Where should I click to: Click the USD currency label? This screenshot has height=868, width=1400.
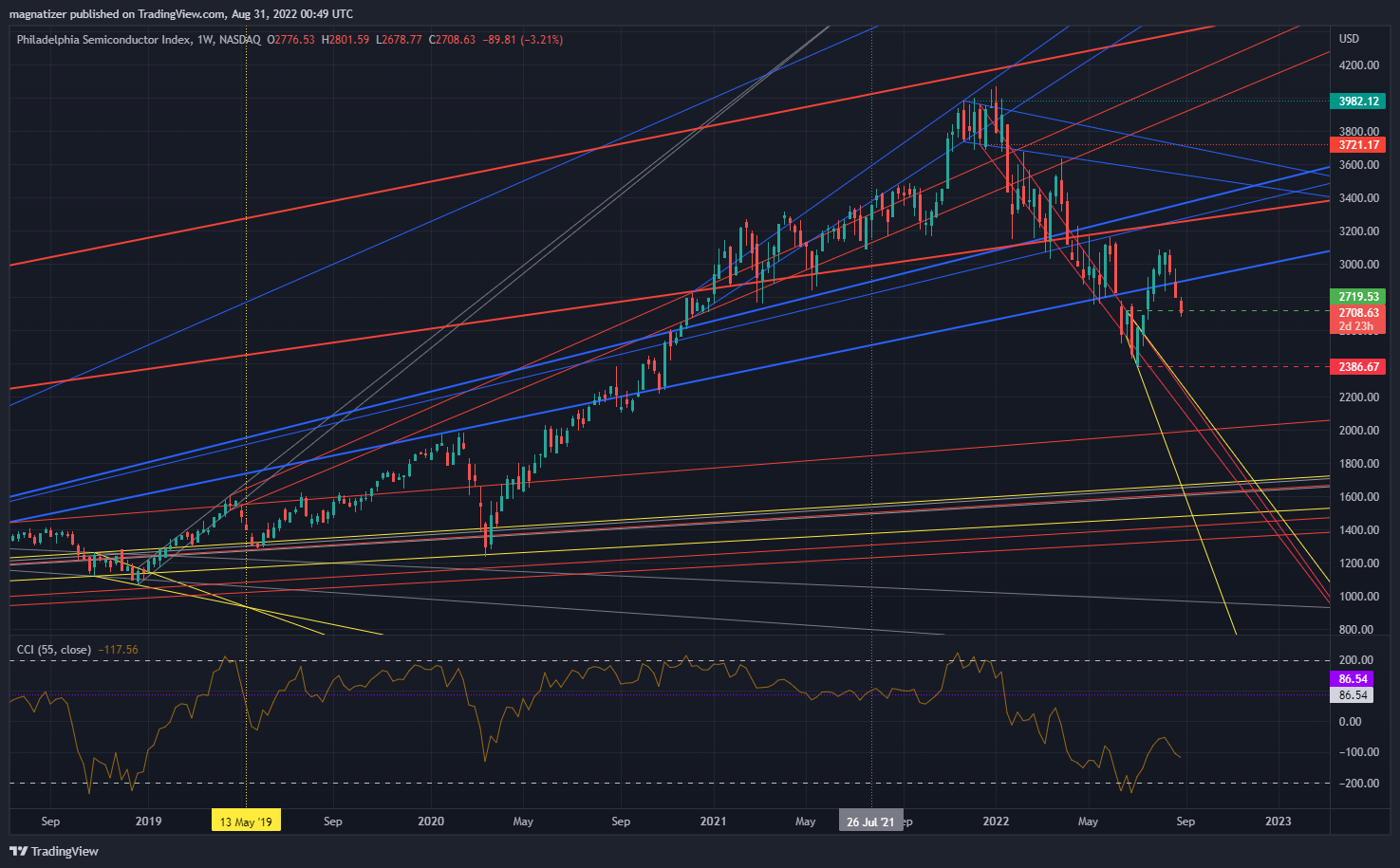pyautogui.click(x=1349, y=39)
